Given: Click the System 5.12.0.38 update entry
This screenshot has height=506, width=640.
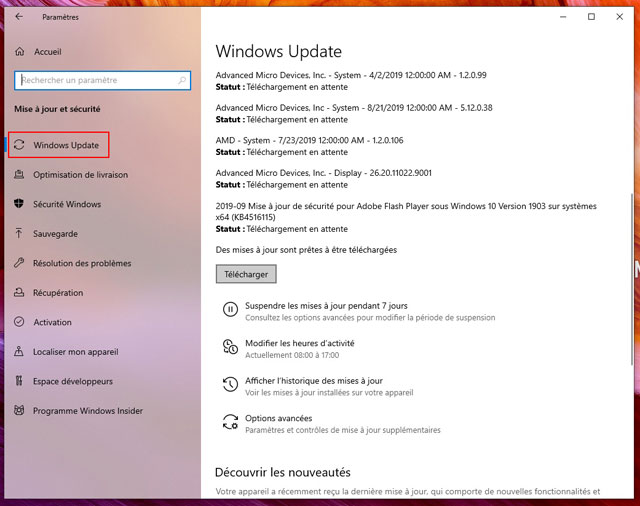Looking at the screenshot, I should (354, 108).
